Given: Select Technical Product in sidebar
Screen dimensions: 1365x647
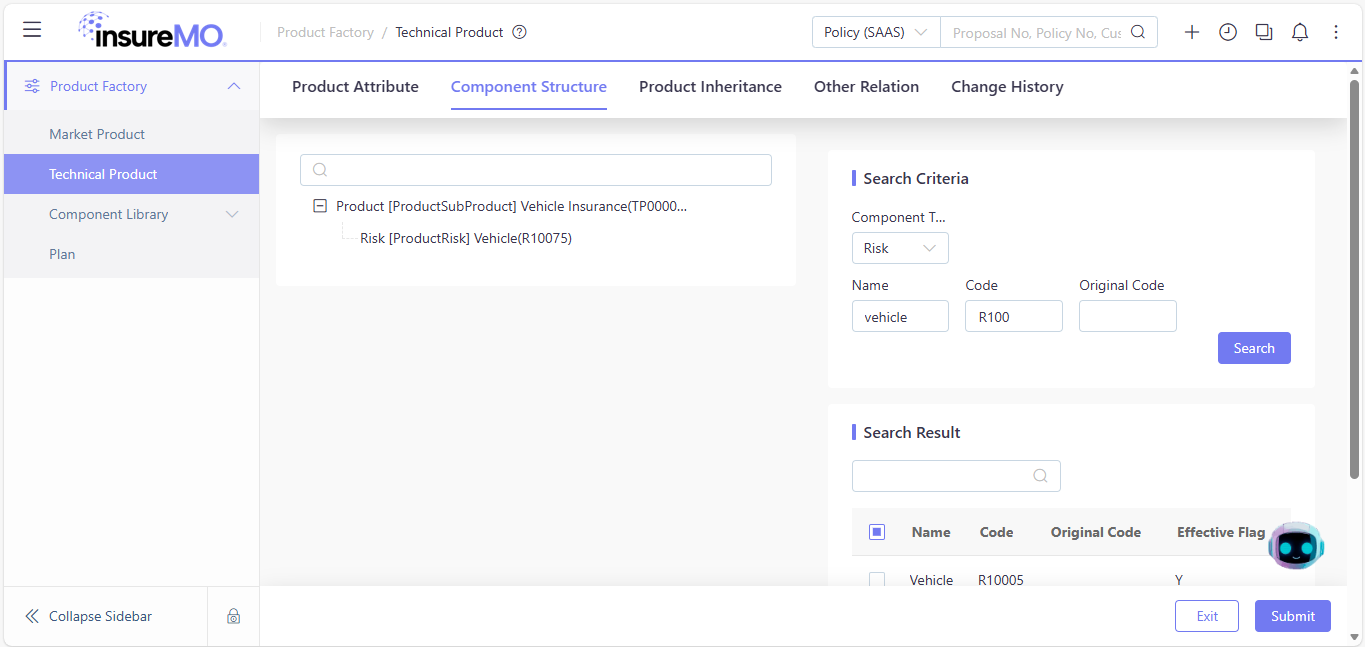Looking at the screenshot, I should (132, 174).
